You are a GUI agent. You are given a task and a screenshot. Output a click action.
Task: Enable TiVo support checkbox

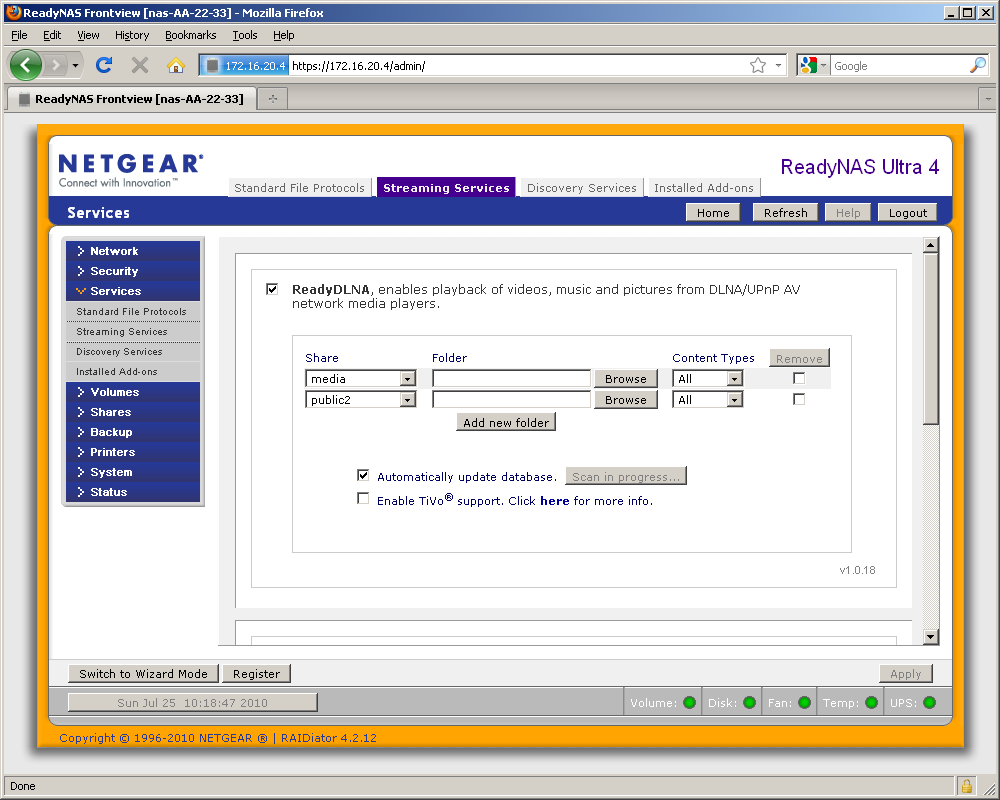(x=363, y=498)
